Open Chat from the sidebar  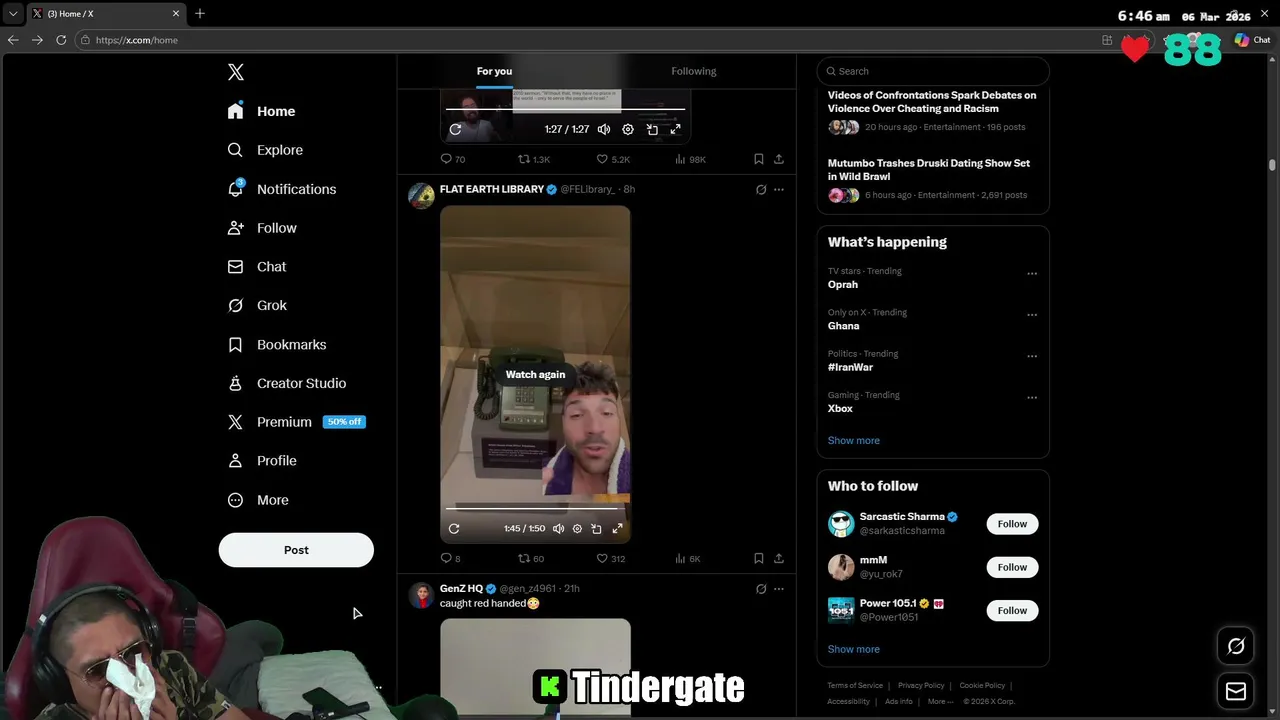(x=258, y=267)
